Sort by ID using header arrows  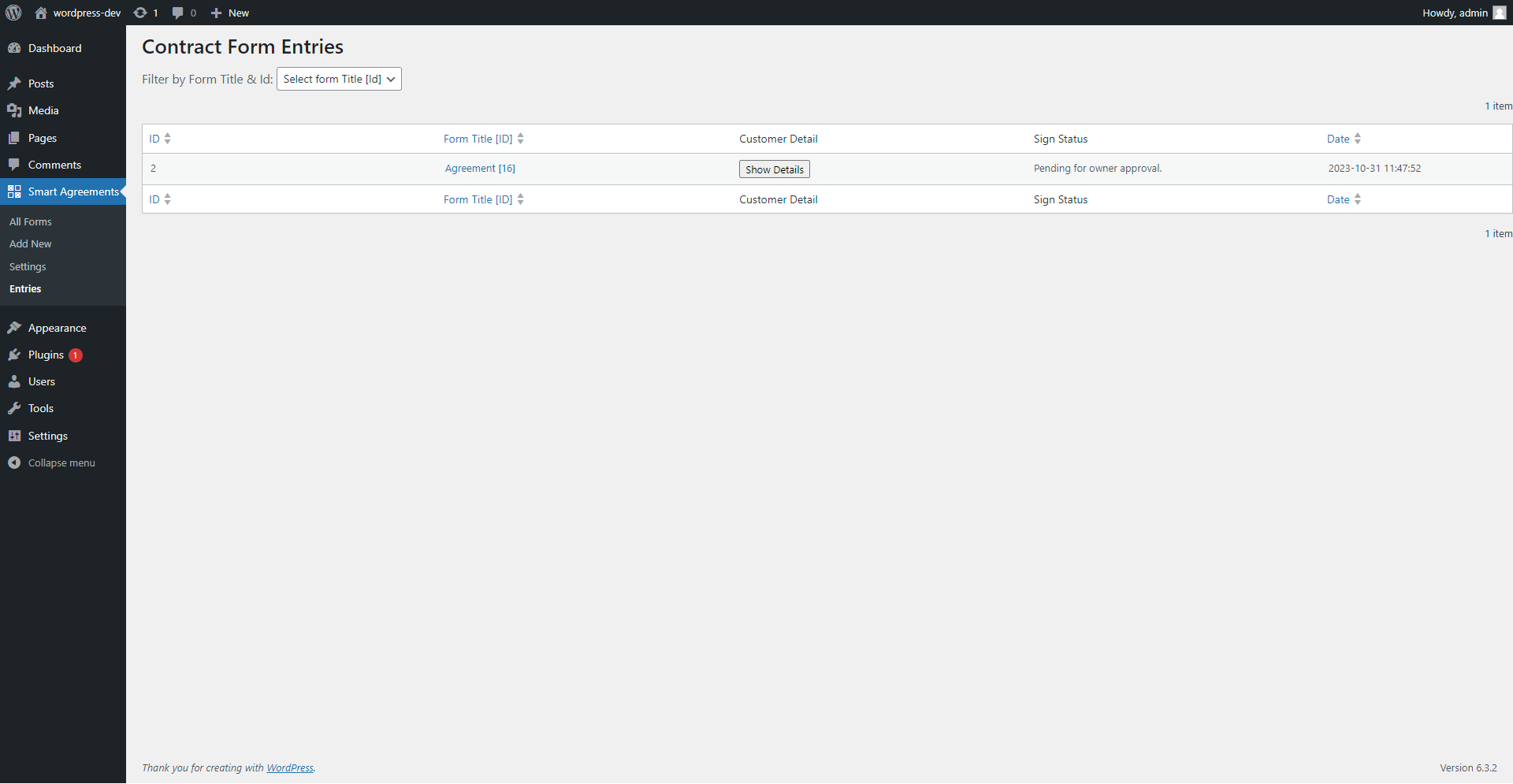168,139
